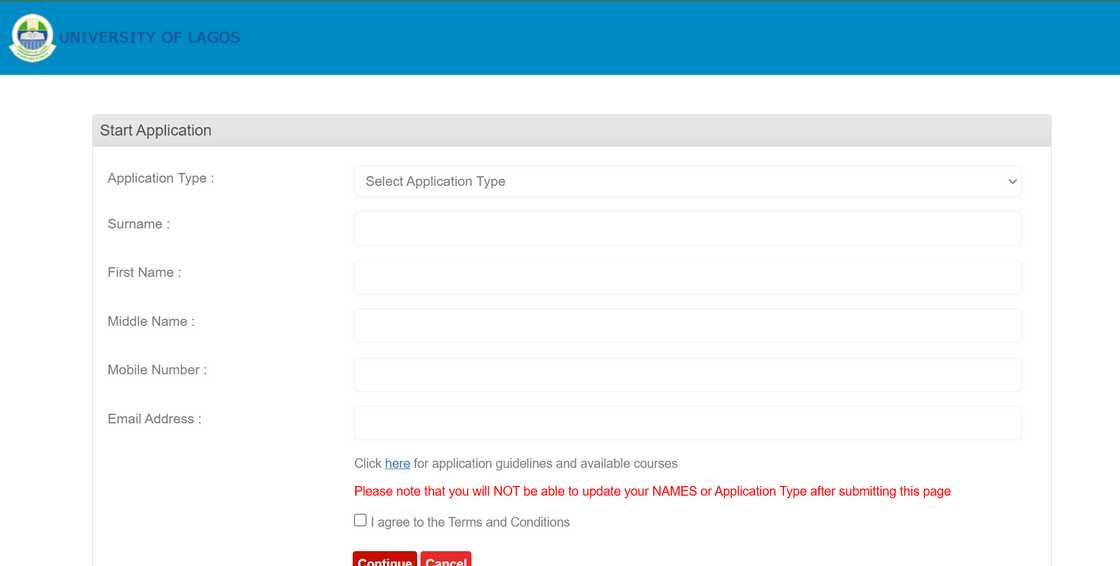1120x566 pixels.
Task: Click the Cancel button
Action: (x=445, y=560)
